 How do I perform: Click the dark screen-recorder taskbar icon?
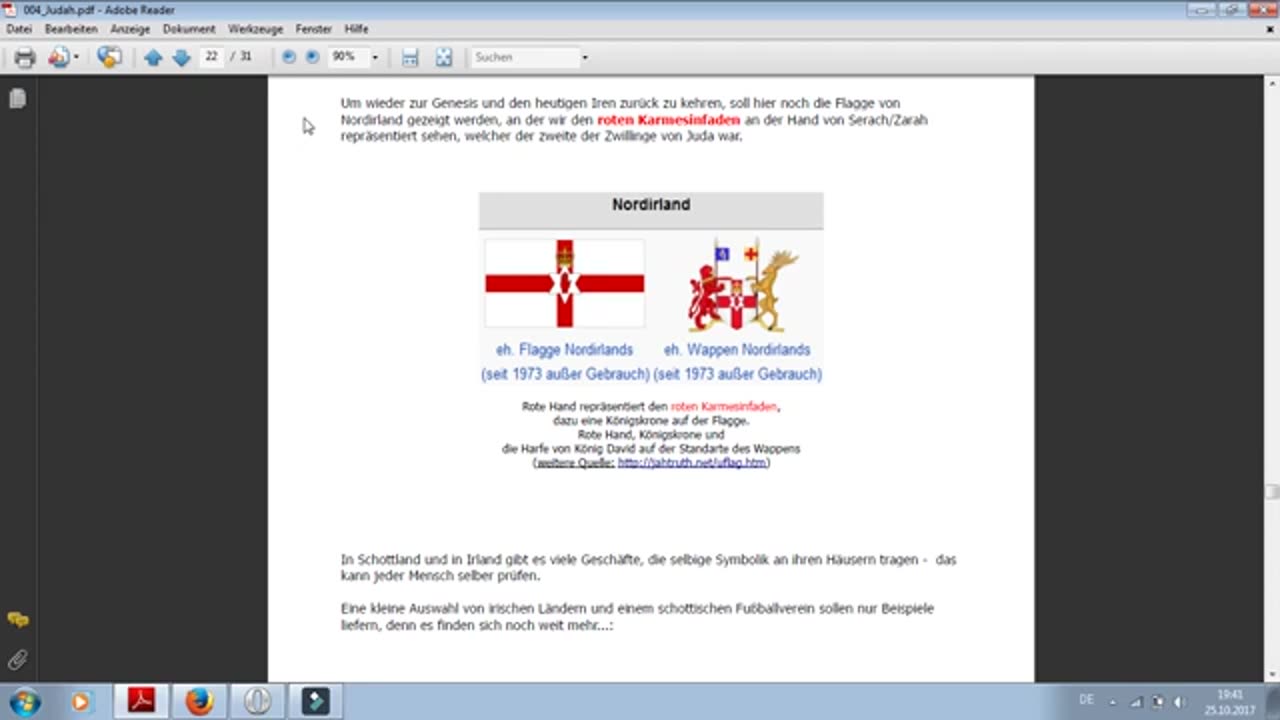pyautogui.click(x=315, y=702)
